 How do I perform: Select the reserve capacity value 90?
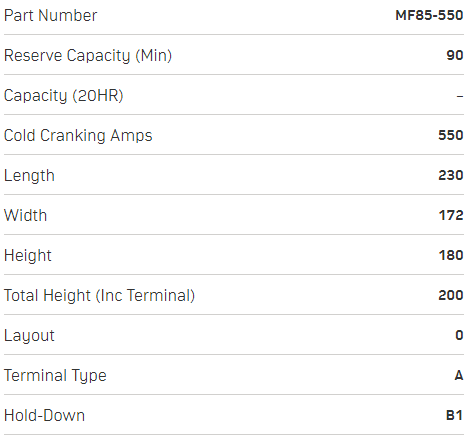[455, 55]
